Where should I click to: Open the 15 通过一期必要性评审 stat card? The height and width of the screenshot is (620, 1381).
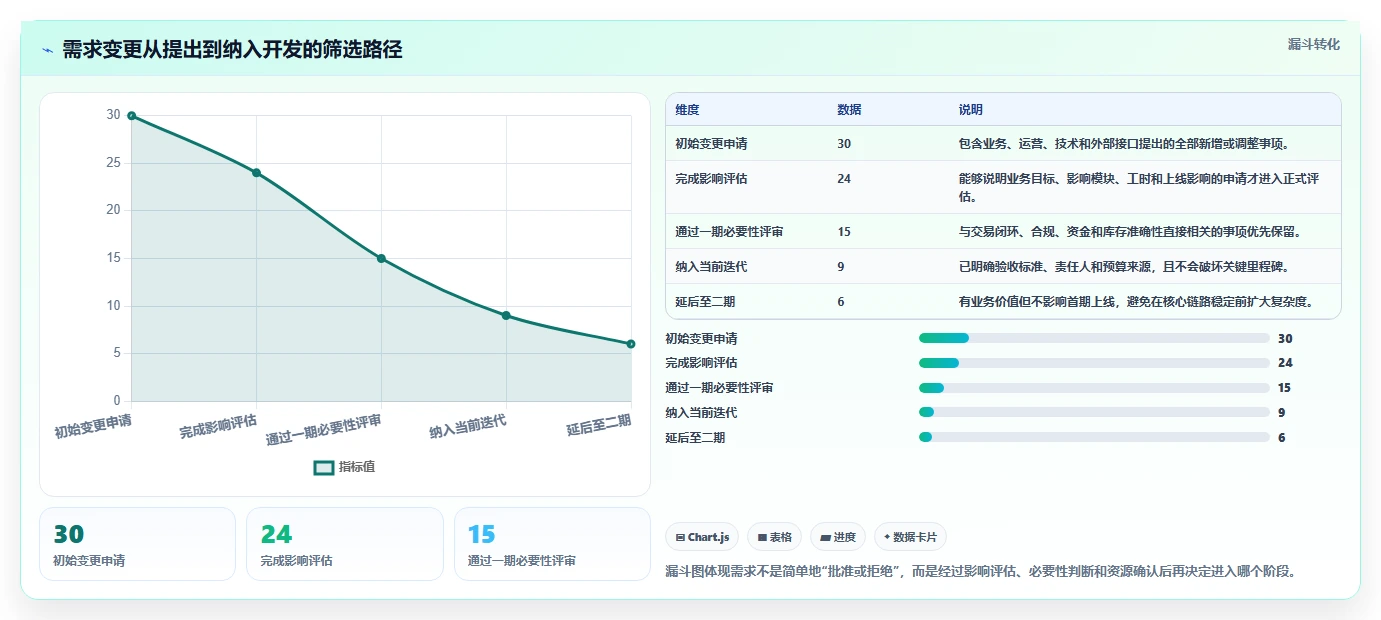coord(552,544)
